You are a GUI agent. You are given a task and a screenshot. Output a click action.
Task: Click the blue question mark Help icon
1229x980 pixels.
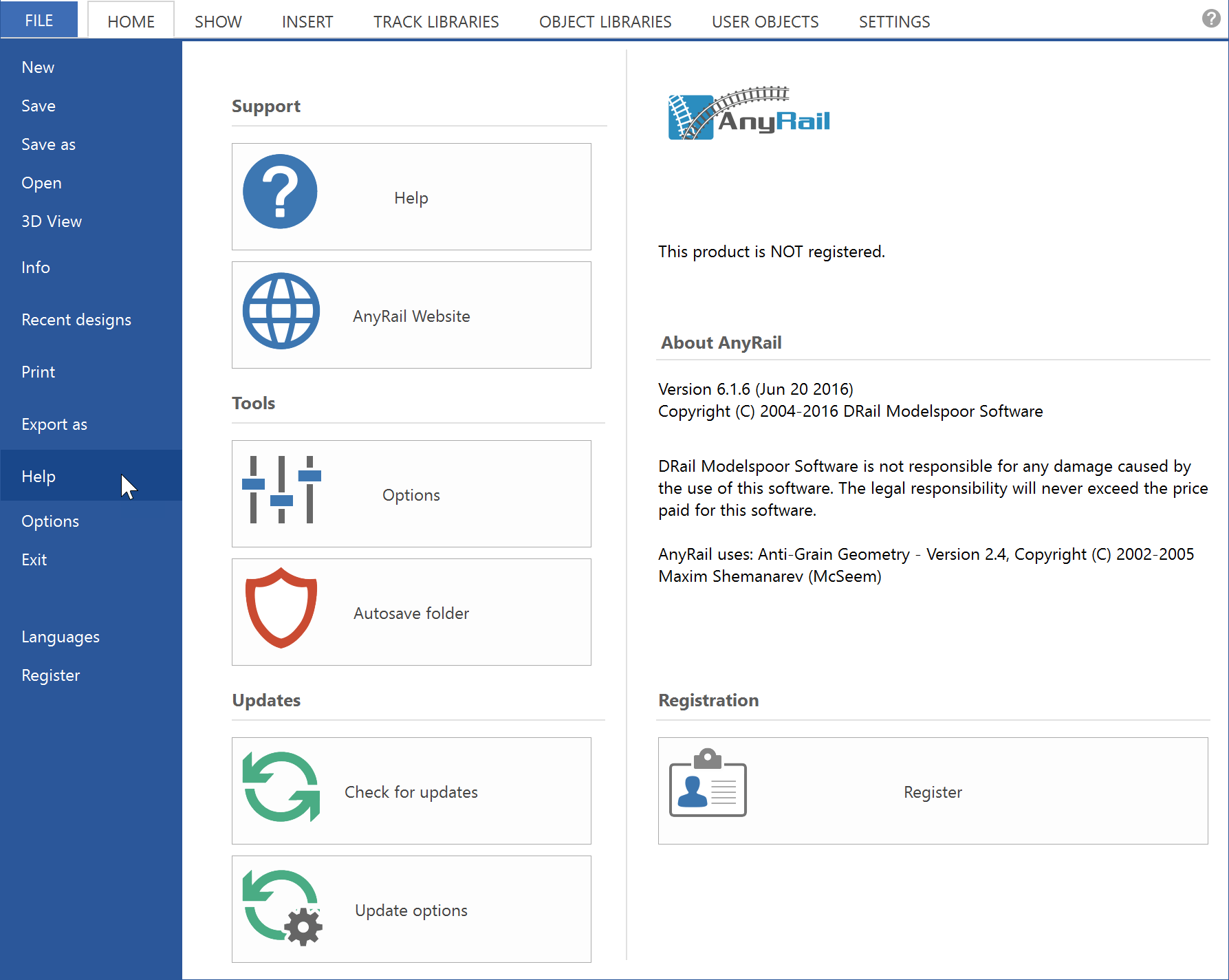click(x=280, y=191)
